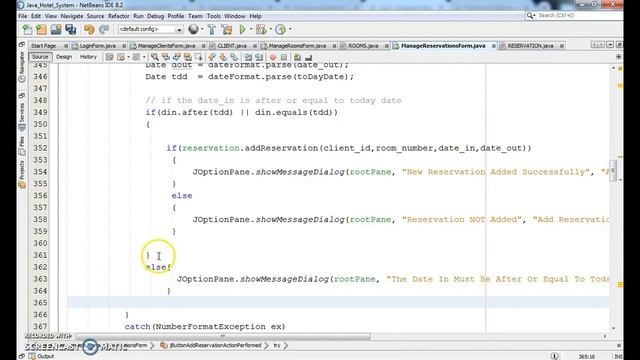
Task: Switch to the CLIENT.java tab
Action: (x=232, y=46)
